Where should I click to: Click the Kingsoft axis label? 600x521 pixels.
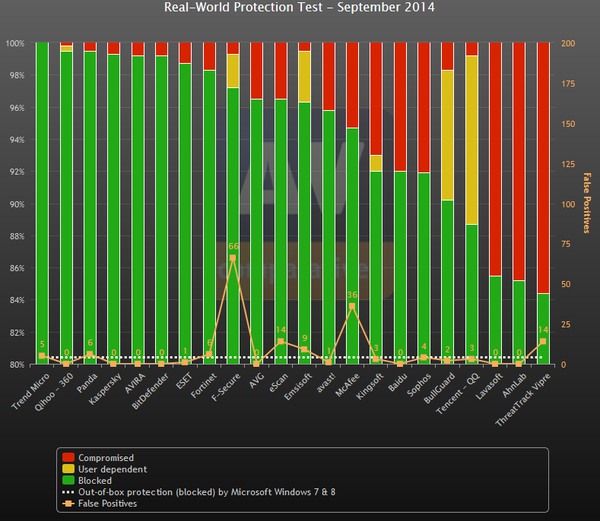[369, 386]
